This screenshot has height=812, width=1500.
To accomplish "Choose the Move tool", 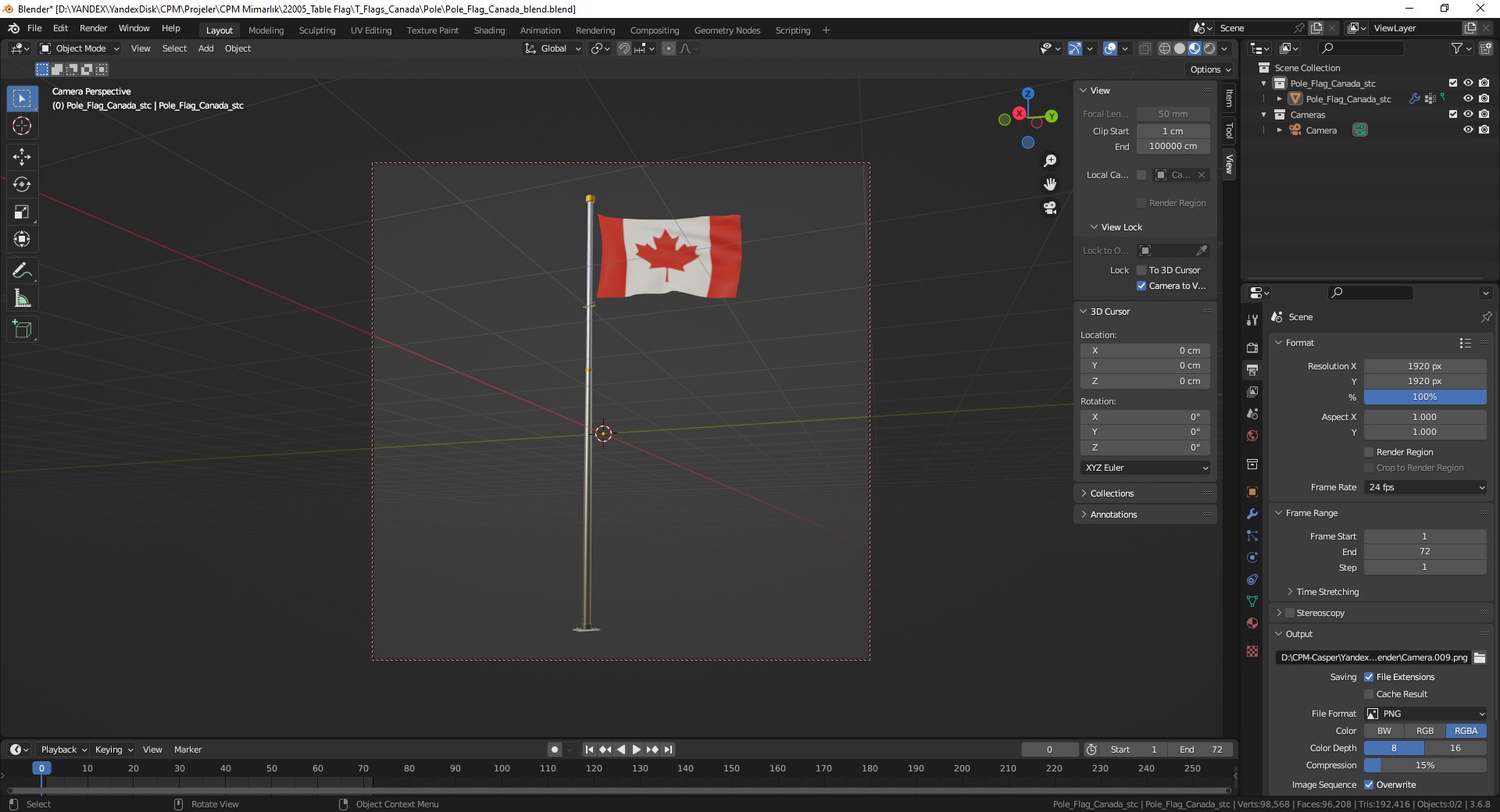I will click(22, 157).
